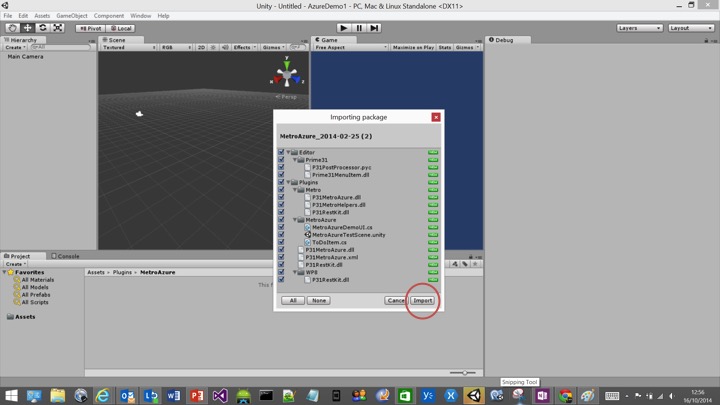Toggle Pivot handle position

(90, 28)
